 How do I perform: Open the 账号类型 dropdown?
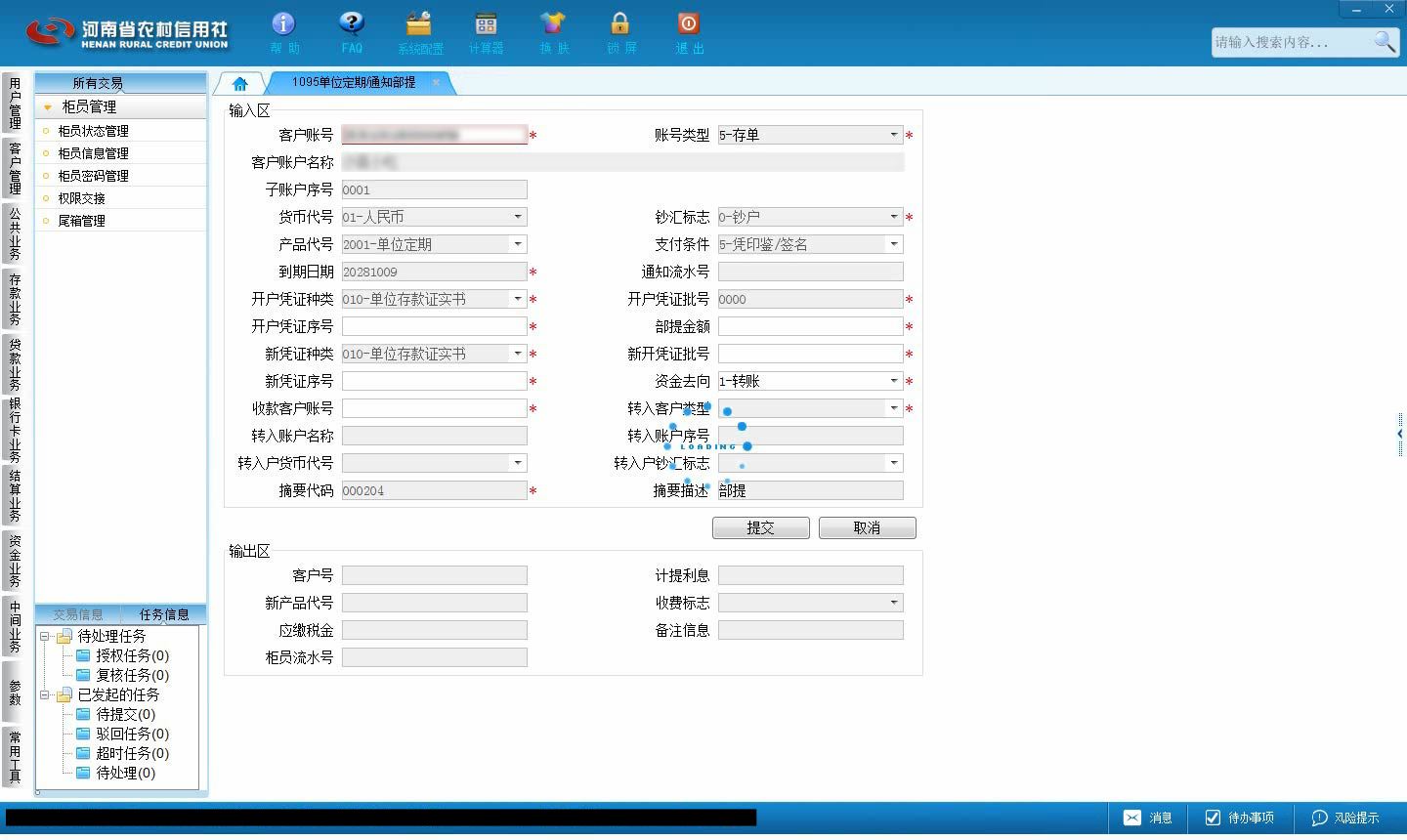(x=893, y=135)
